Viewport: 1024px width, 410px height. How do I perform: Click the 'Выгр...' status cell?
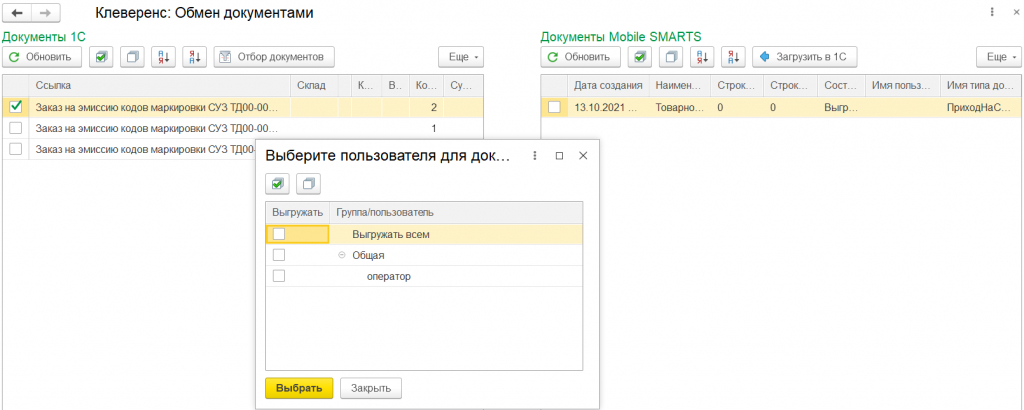tap(841, 107)
